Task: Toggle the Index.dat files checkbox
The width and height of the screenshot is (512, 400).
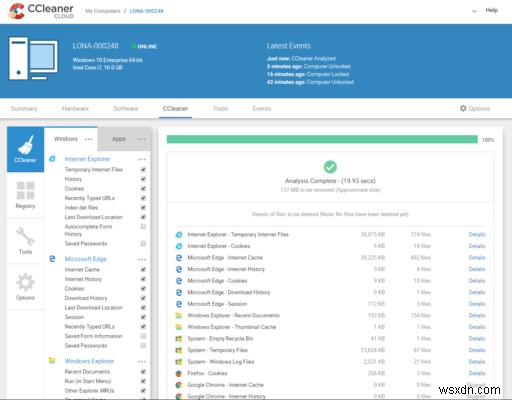Action: pyautogui.click(x=143, y=207)
